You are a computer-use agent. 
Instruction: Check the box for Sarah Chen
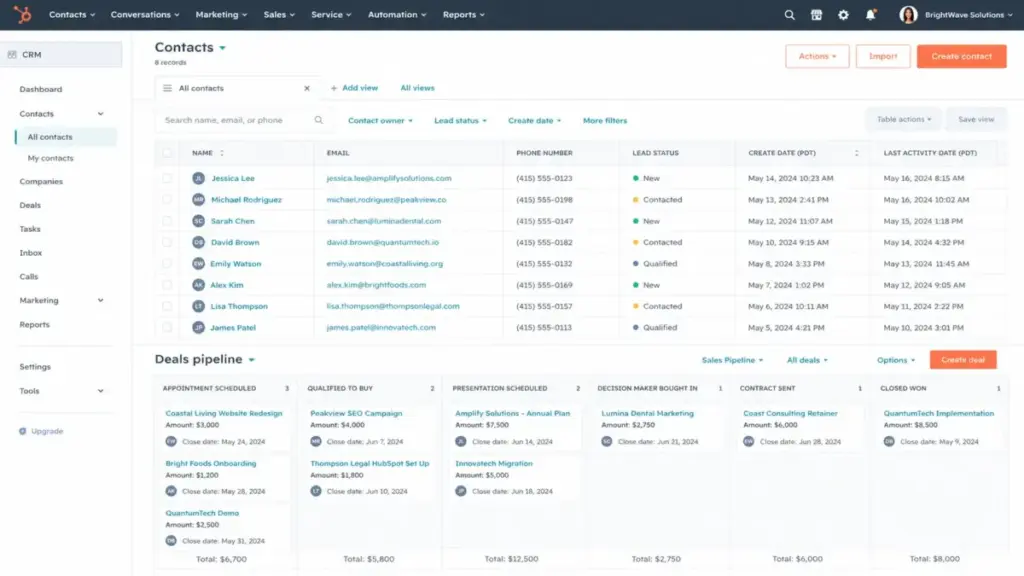pos(167,221)
